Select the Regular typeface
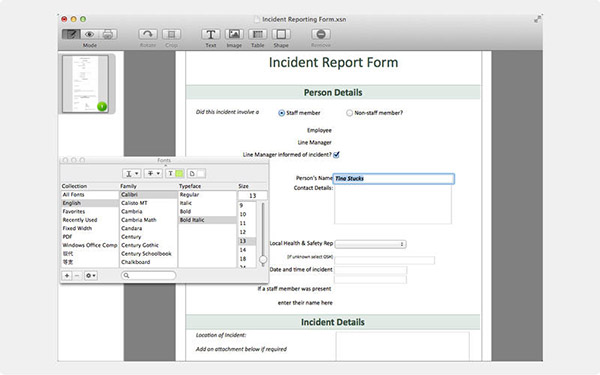The image size is (600, 375). click(x=207, y=195)
